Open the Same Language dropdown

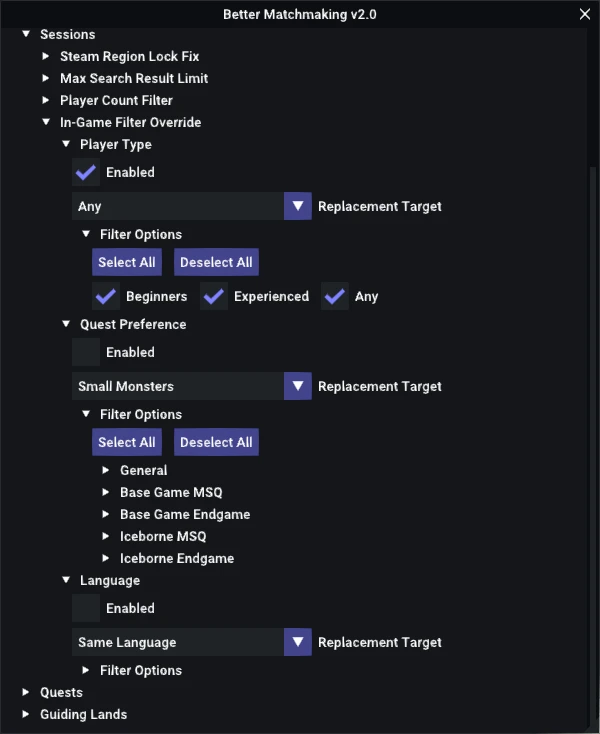192,642
